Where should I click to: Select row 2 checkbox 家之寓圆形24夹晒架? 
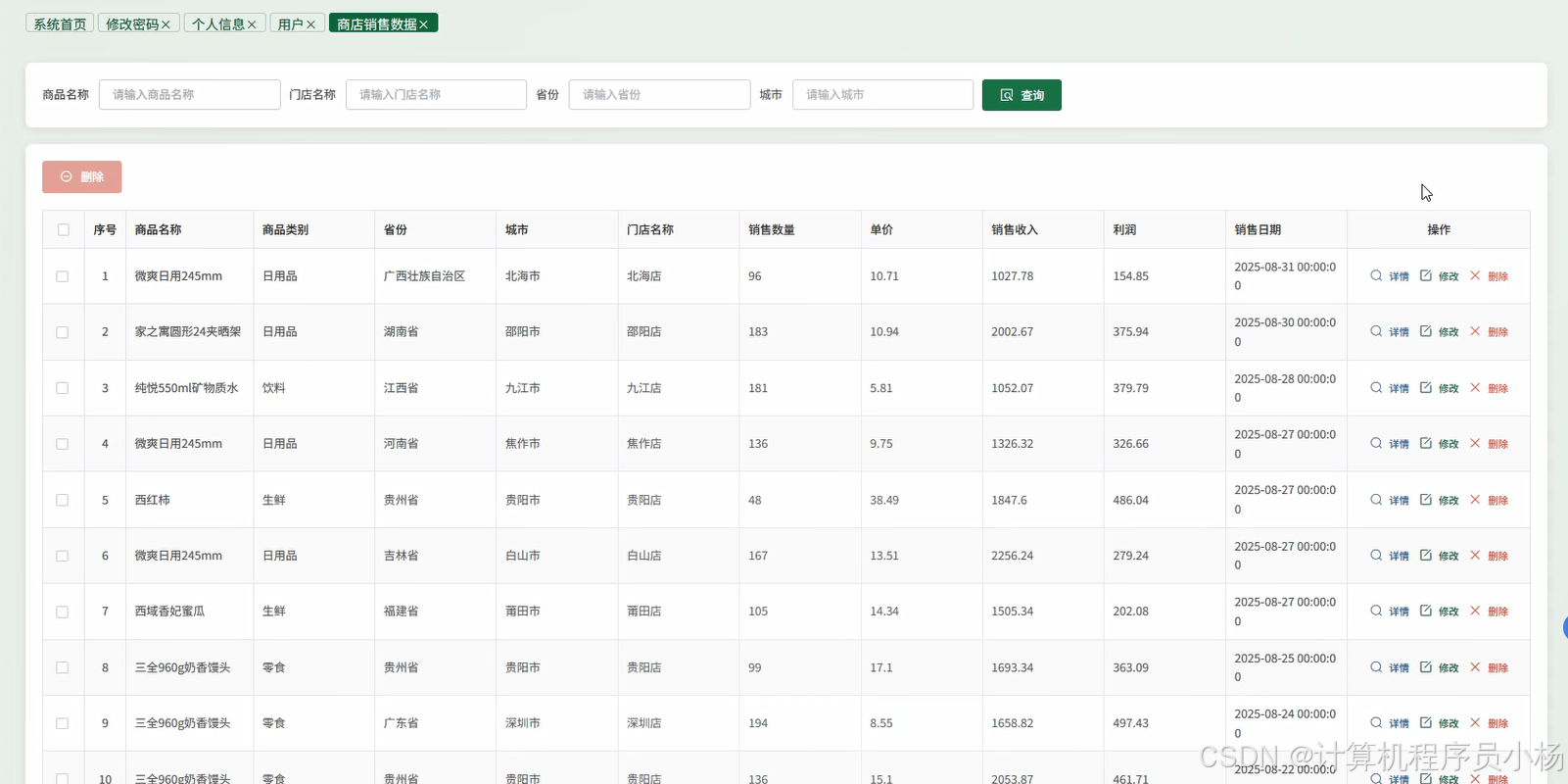pos(63,332)
